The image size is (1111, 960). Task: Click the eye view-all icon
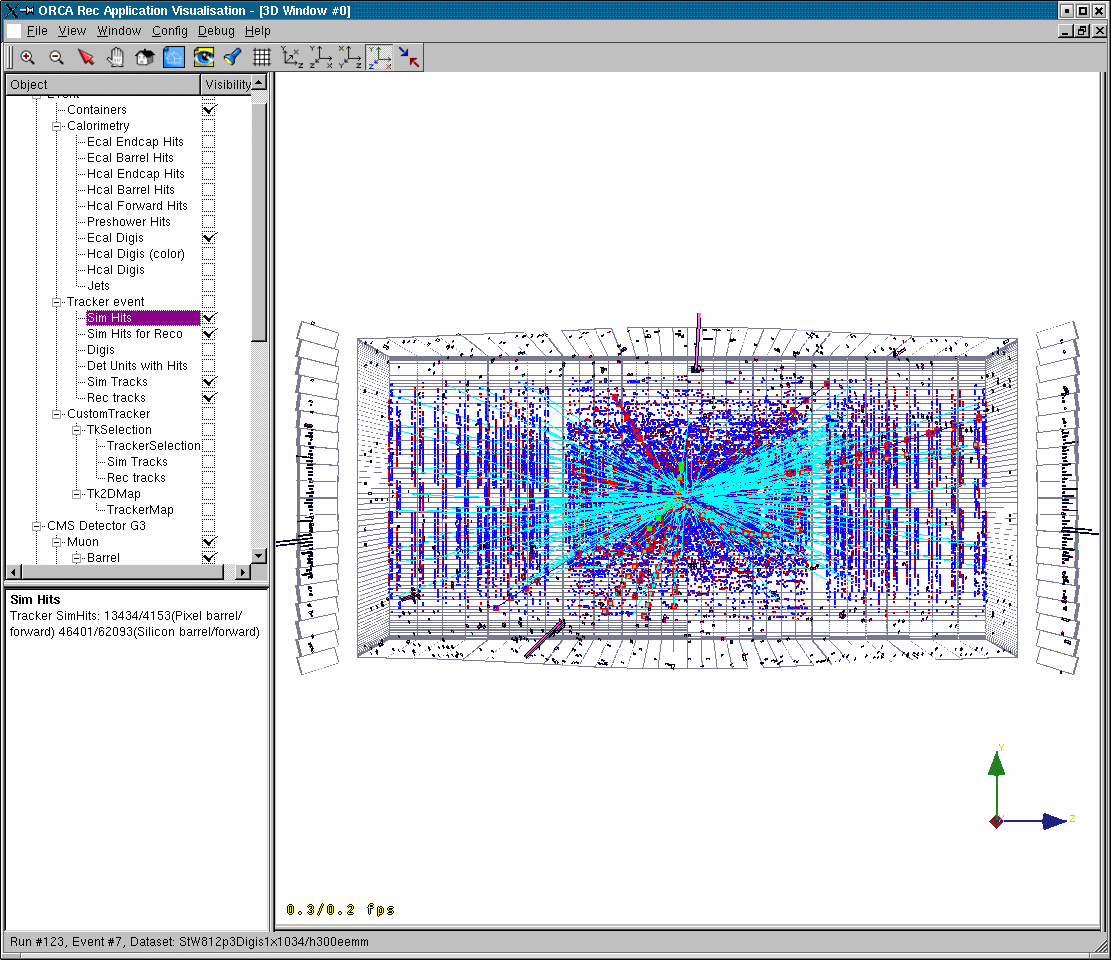click(x=204, y=58)
